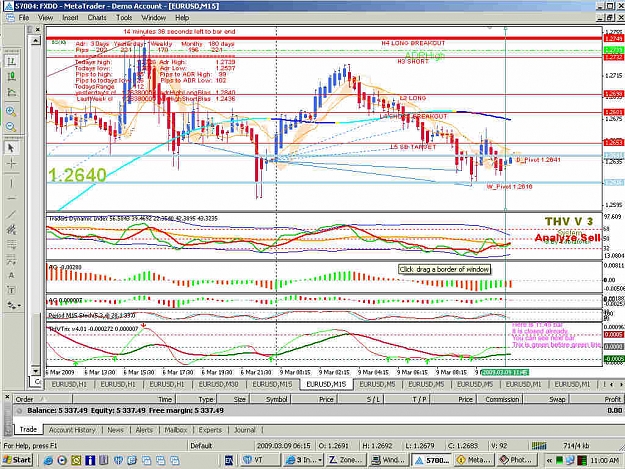Activate the crosshair tool

click(x=11, y=163)
